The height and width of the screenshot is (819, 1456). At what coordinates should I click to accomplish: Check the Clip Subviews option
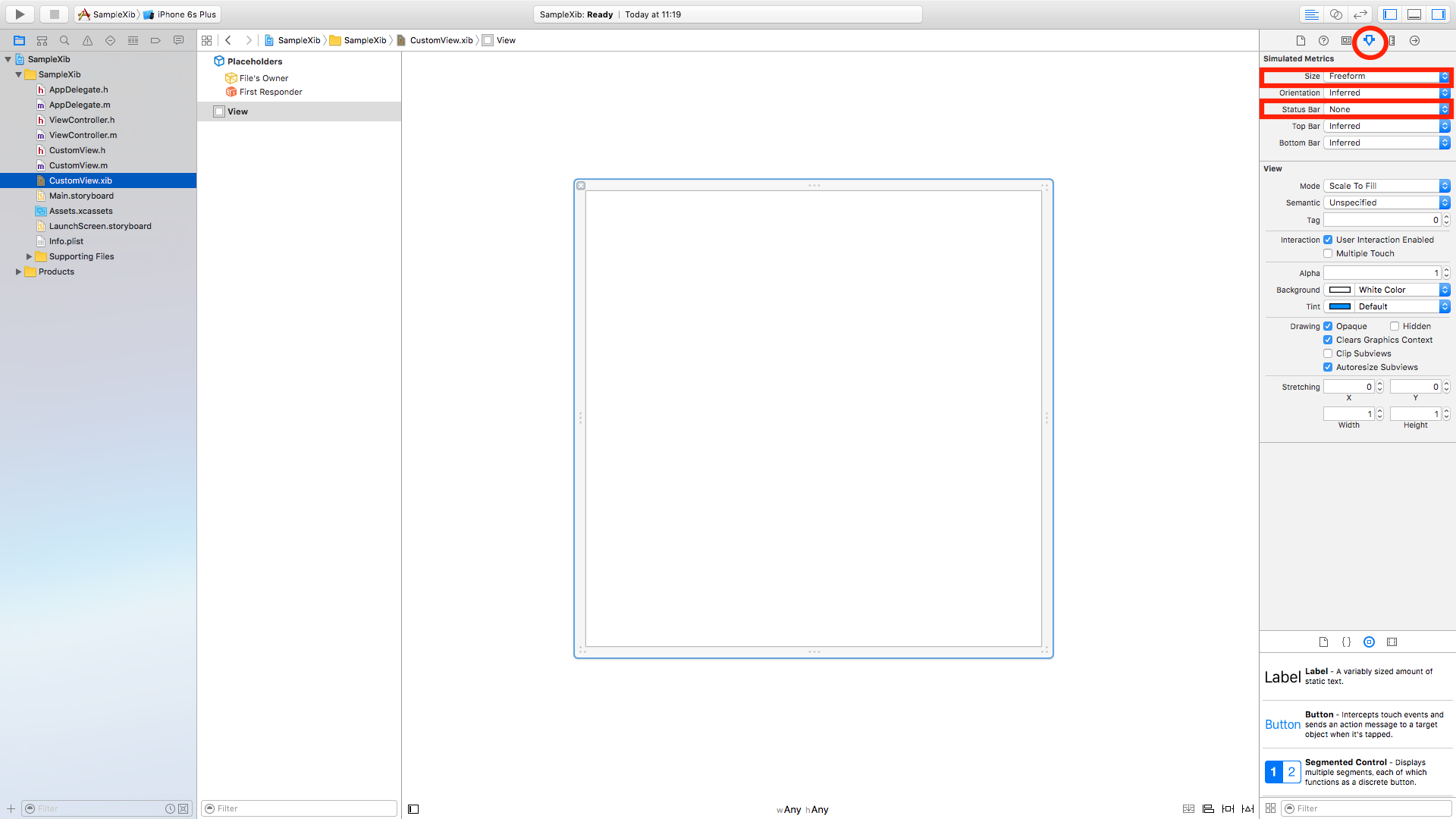pyautogui.click(x=1329, y=353)
